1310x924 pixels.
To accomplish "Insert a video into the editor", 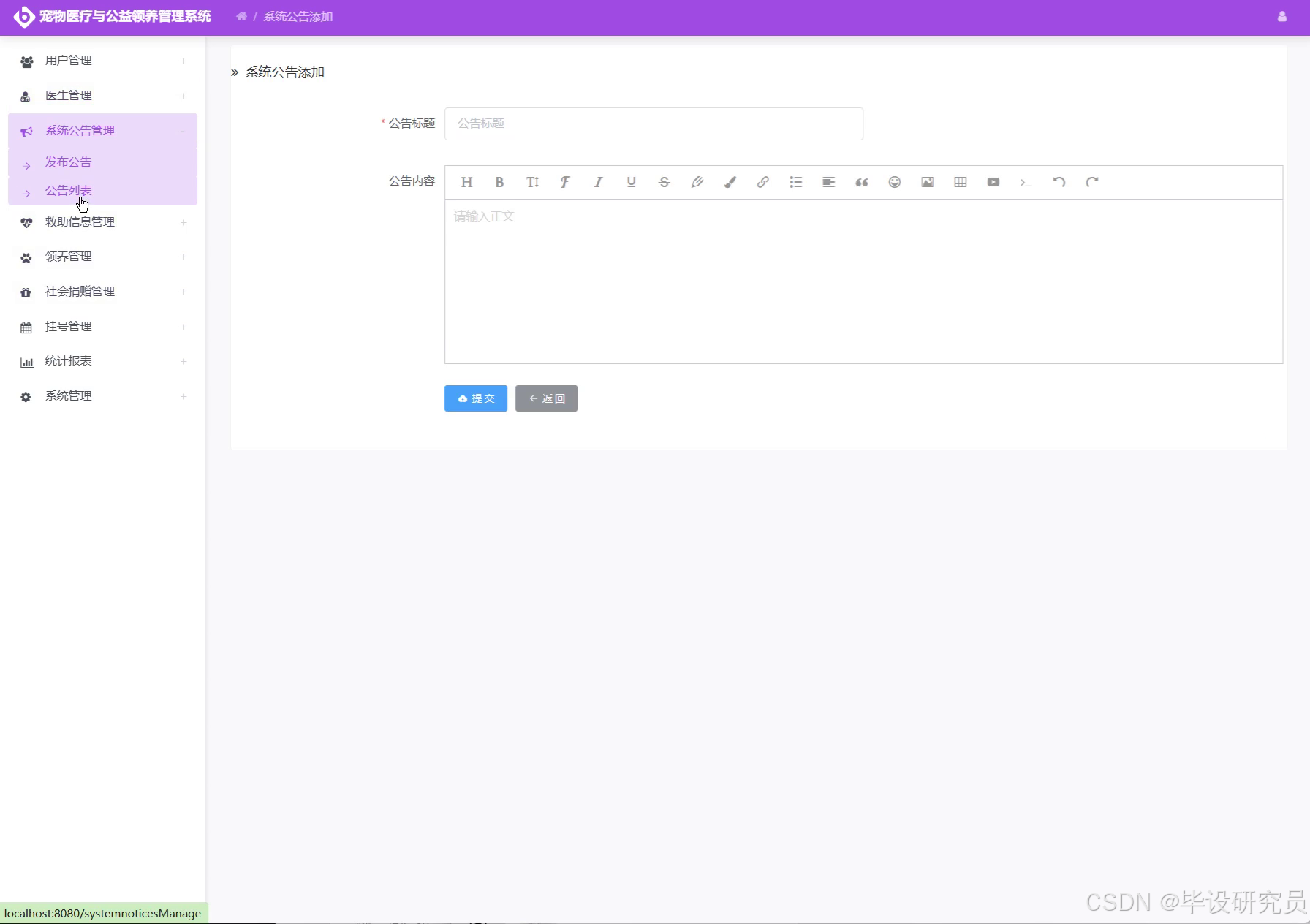I will click(x=993, y=182).
